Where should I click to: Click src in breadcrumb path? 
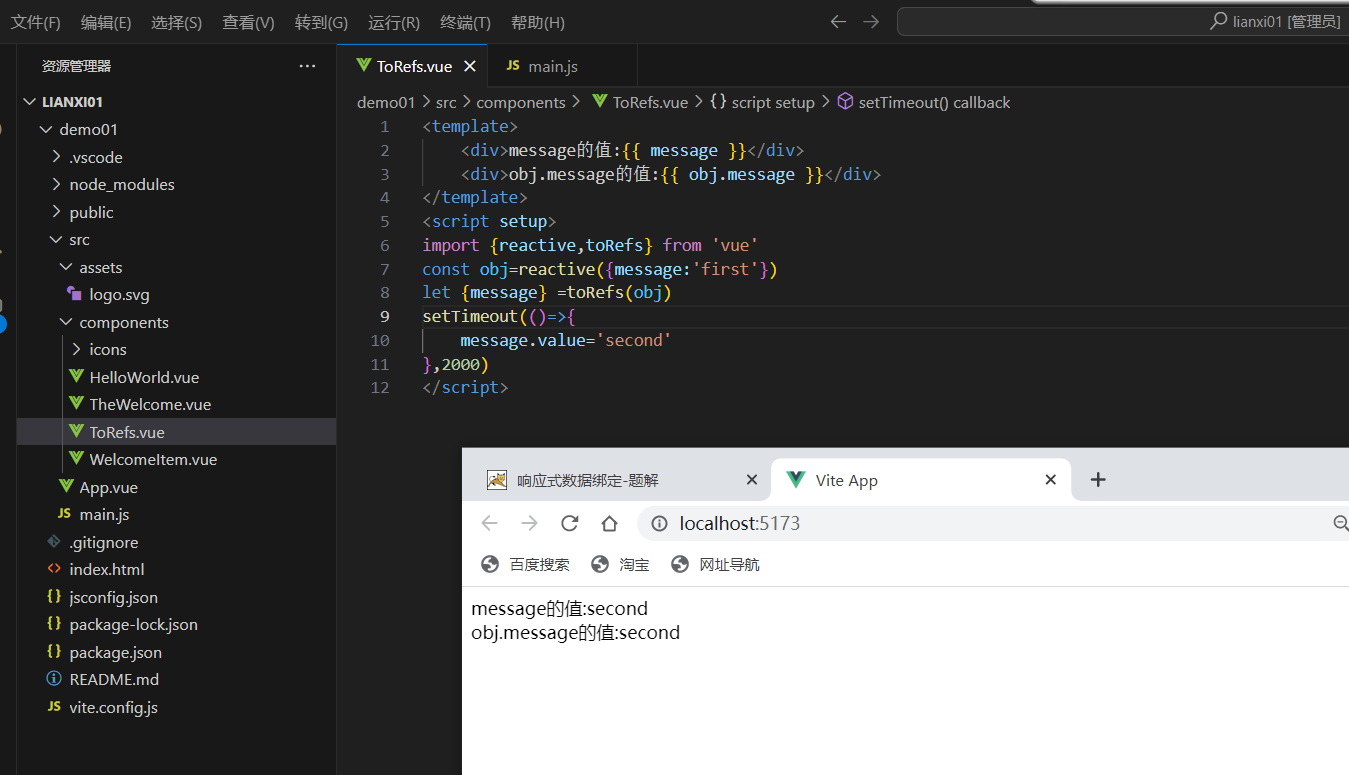click(446, 102)
